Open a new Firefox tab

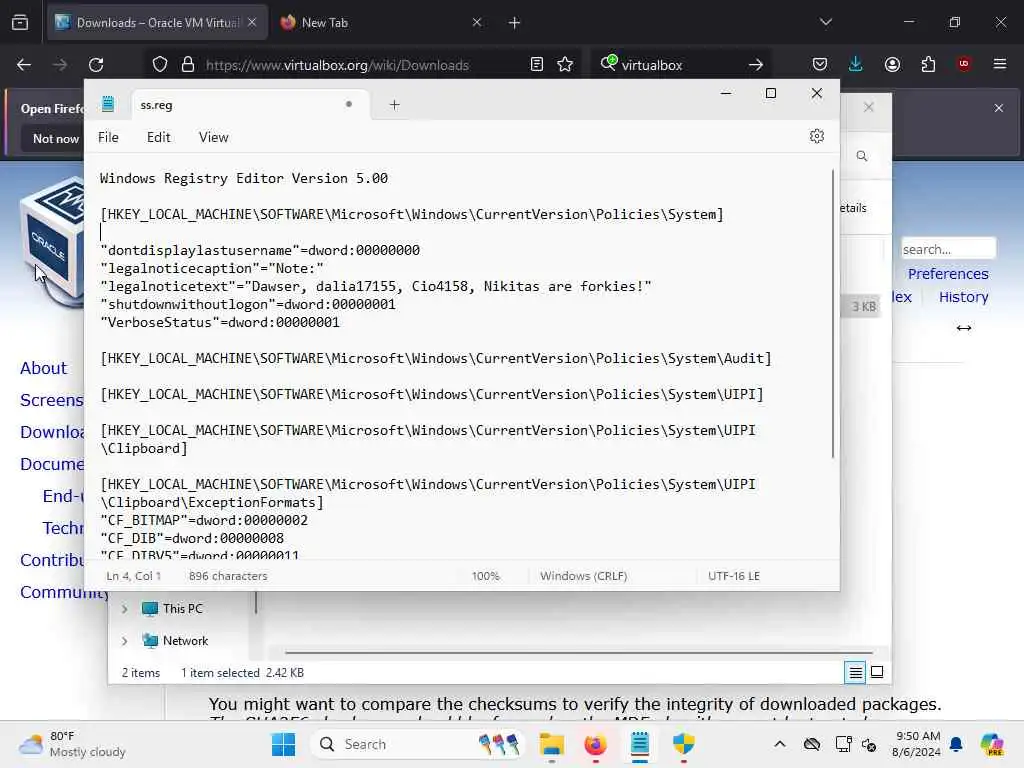(515, 23)
